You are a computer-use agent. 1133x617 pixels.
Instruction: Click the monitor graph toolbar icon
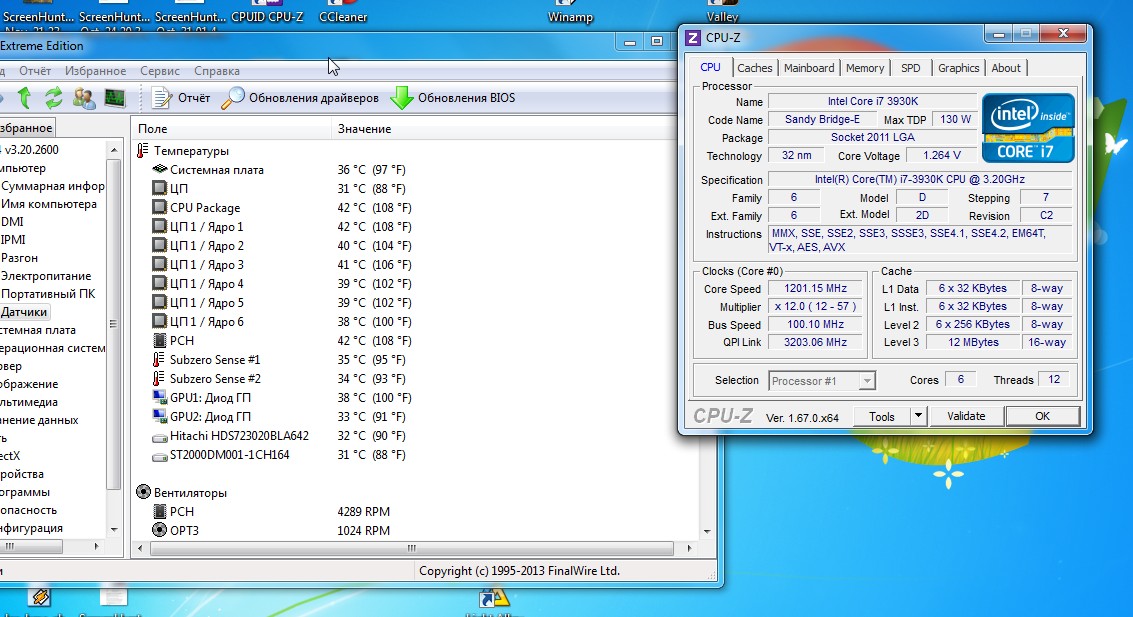(114, 98)
